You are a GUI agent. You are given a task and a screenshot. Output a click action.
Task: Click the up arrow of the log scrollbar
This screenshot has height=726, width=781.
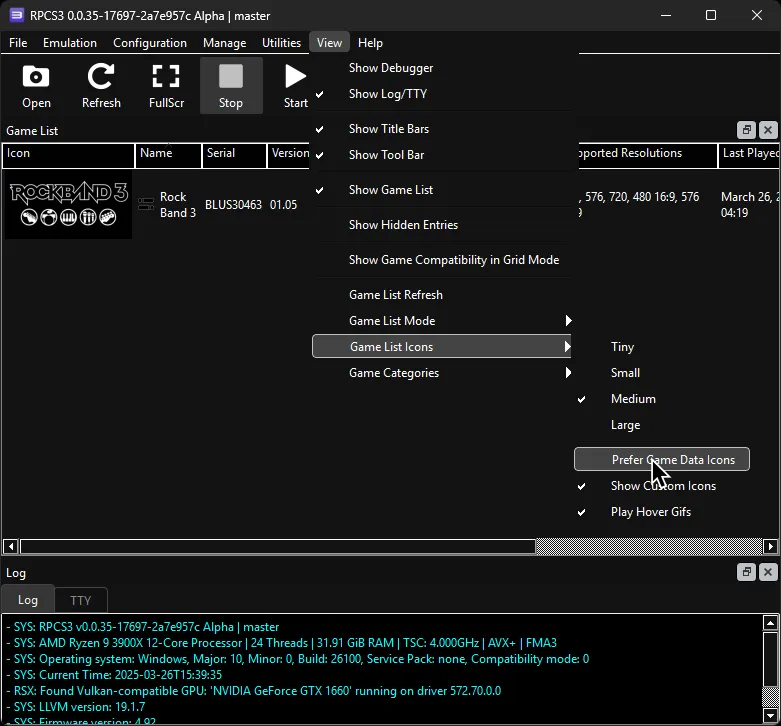[x=770, y=623]
